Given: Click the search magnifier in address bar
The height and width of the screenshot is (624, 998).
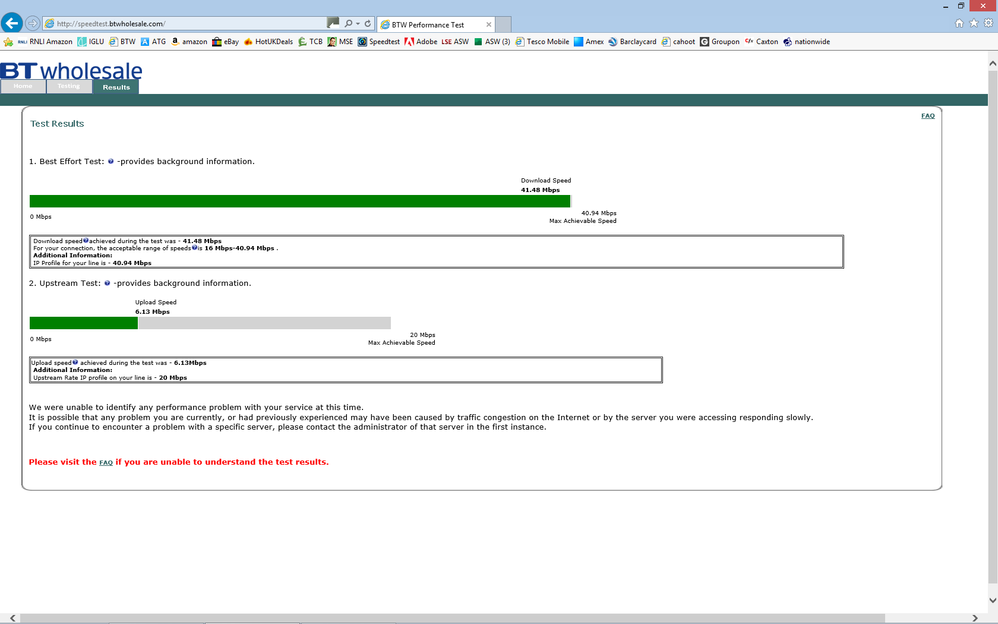Looking at the screenshot, I should pos(348,24).
